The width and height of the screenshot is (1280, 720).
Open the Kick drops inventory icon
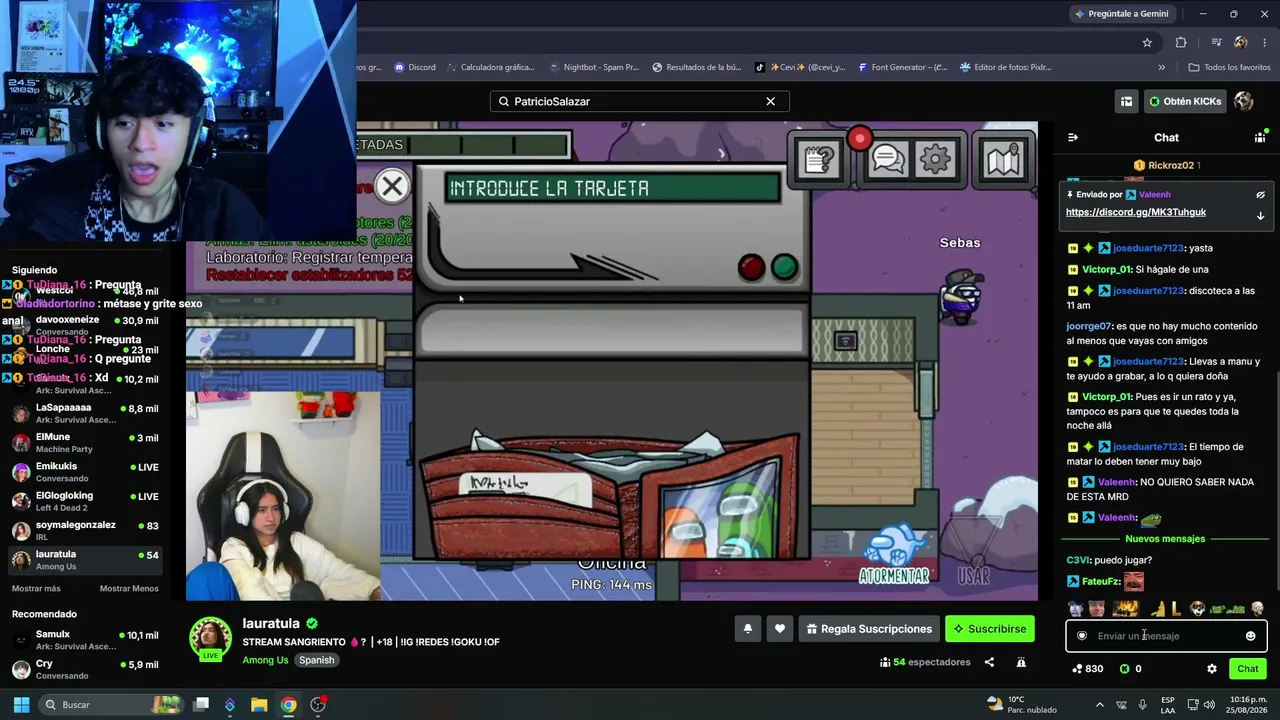coord(1126,101)
